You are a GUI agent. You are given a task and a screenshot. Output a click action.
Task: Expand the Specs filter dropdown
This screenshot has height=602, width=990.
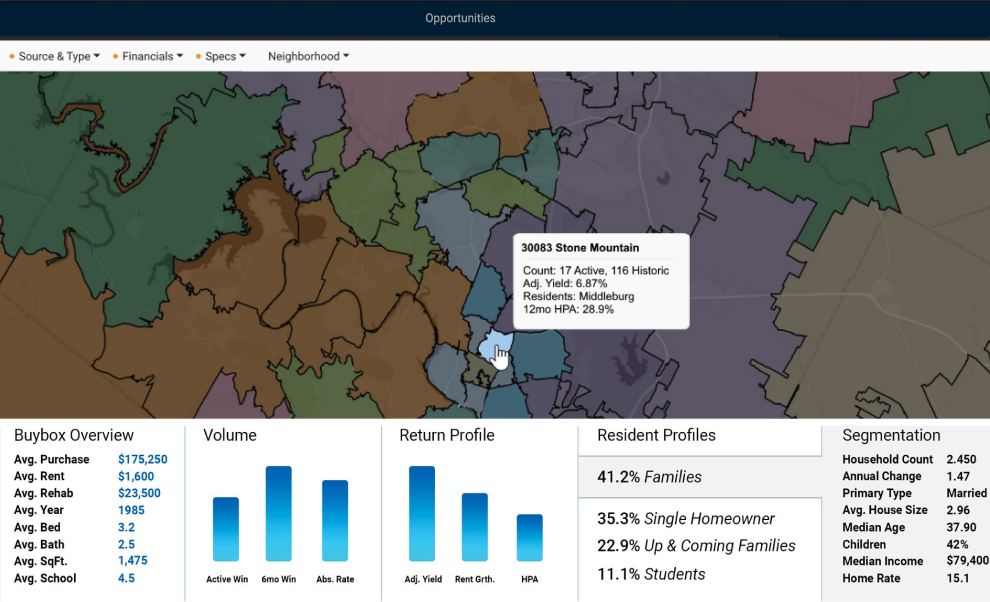click(x=221, y=56)
